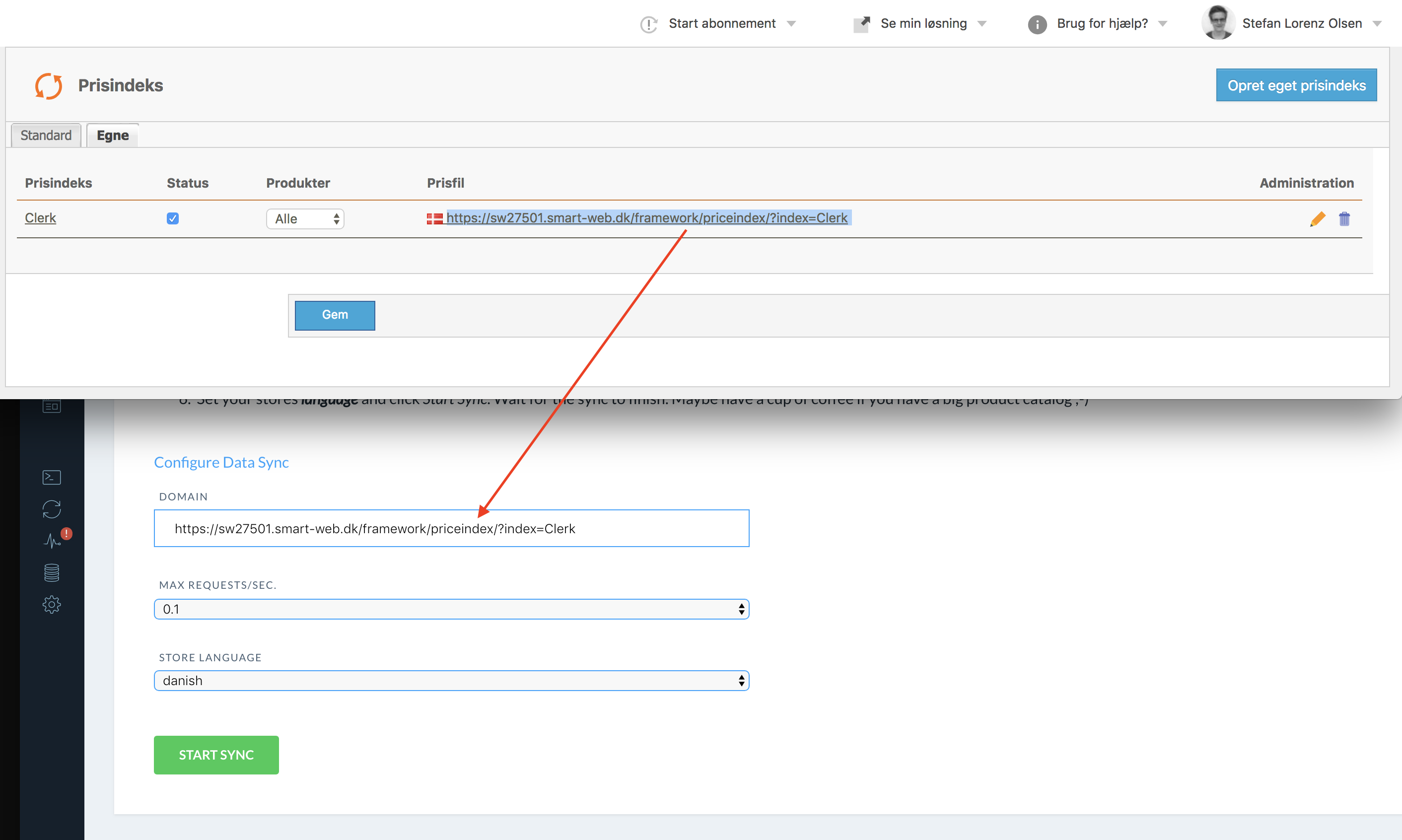
Task: Open the database stack sidebar icon
Action: 52,573
